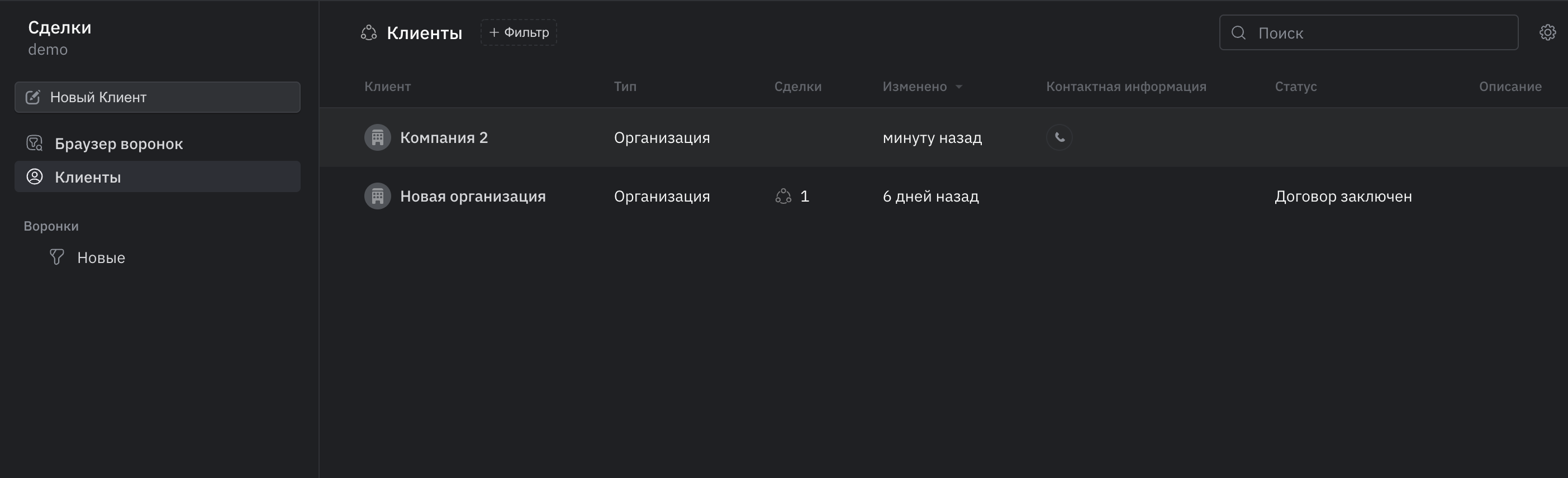The image size is (1568, 478).
Task: Click the search magnifier icon
Action: [1238, 33]
